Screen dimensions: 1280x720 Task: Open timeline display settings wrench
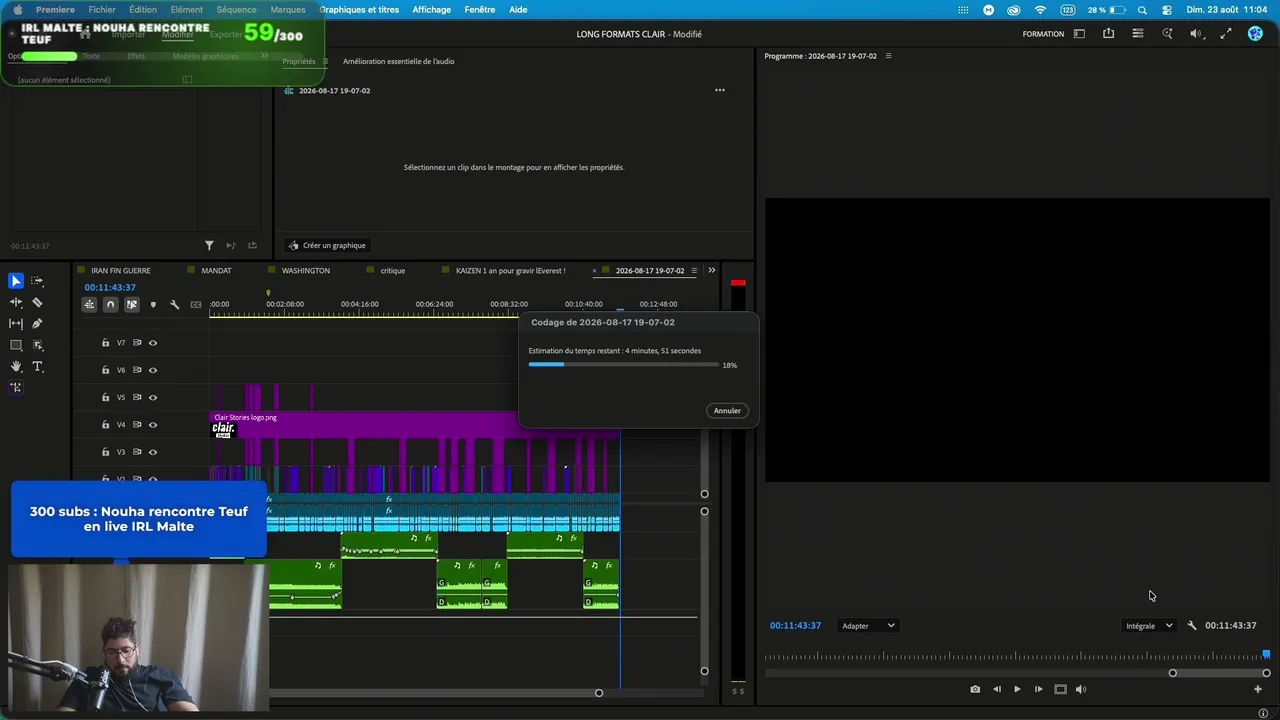(174, 304)
